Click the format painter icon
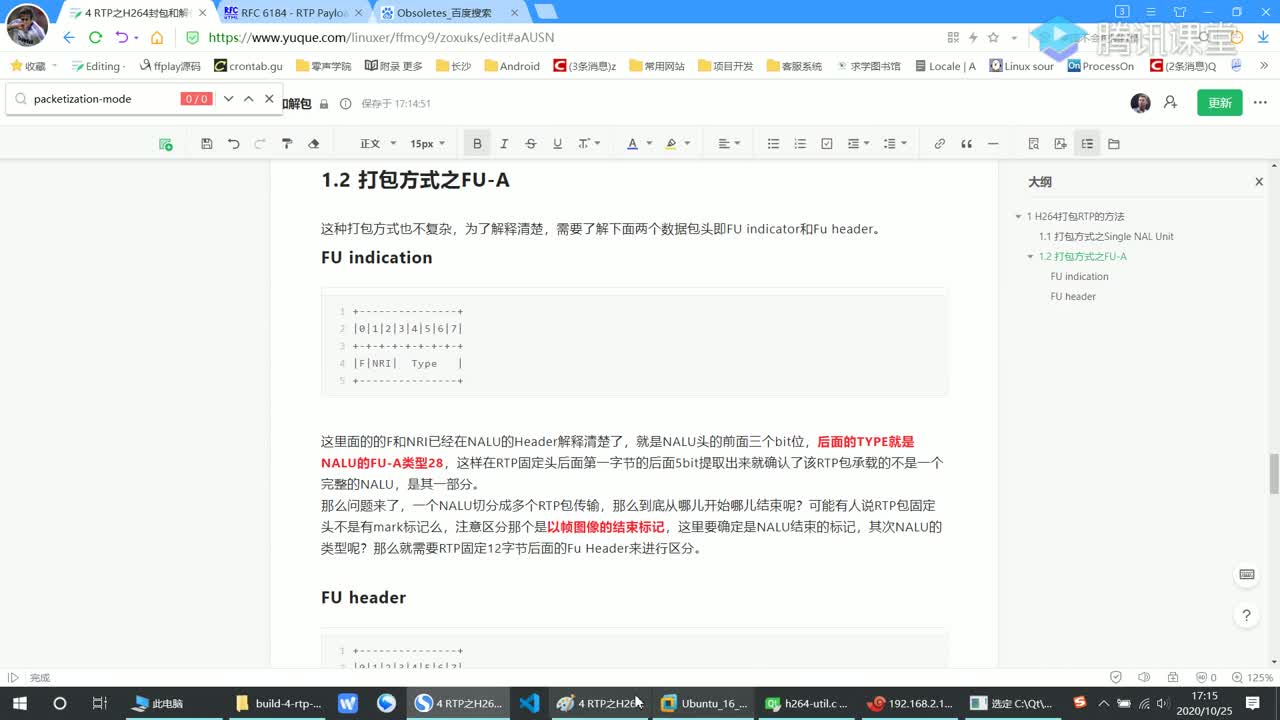 [x=287, y=144]
